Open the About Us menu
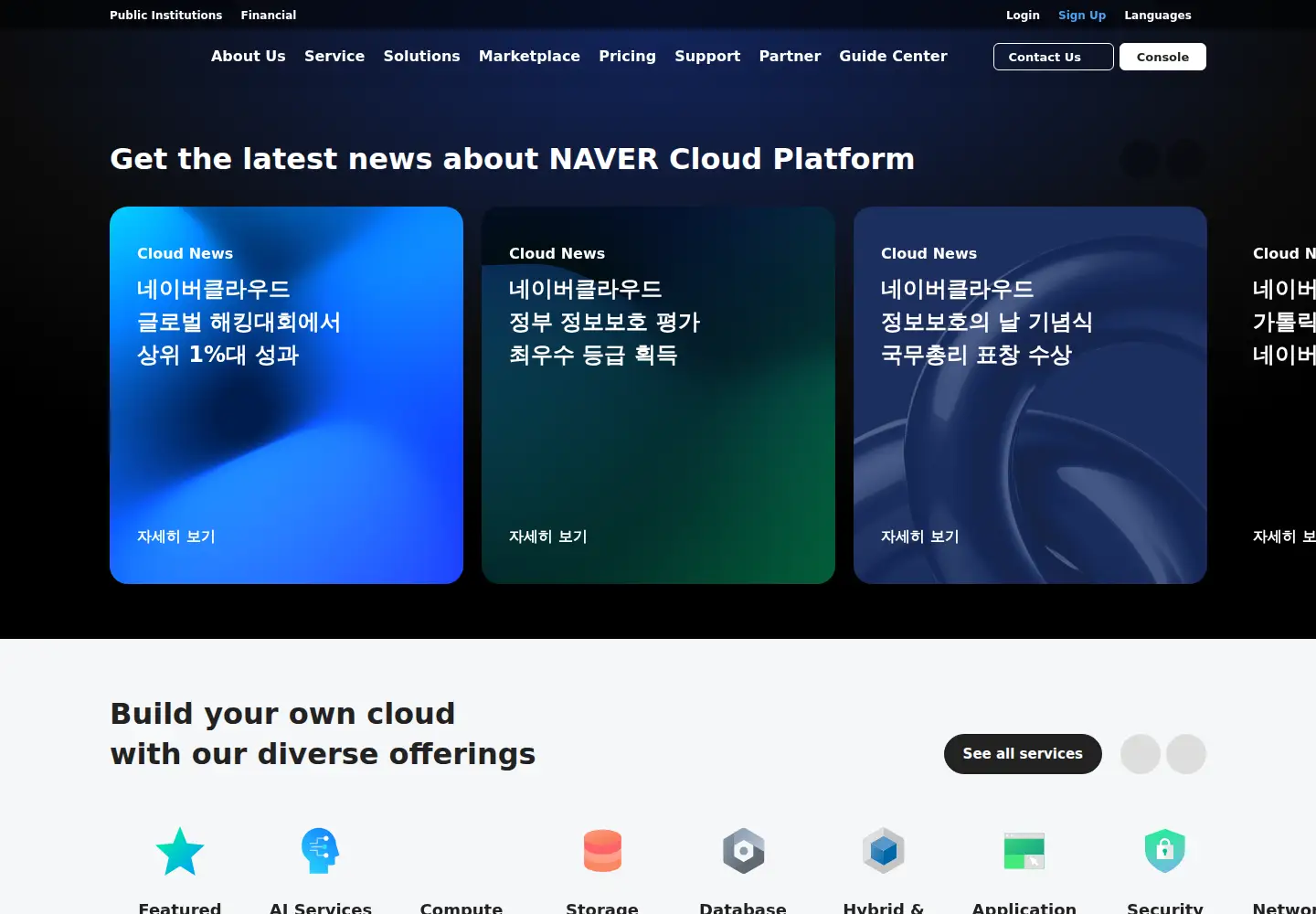Viewport: 1316px width, 914px height. tap(249, 56)
